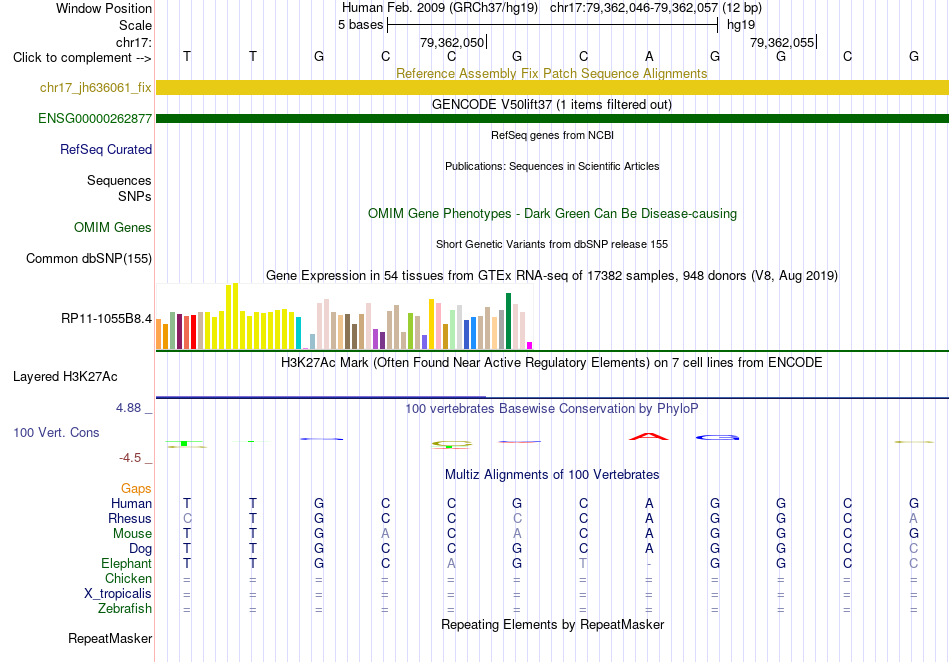This screenshot has width=950, height=662.
Task: Click the 100 Vert. Cons label
Action: click(x=56, y=432)
